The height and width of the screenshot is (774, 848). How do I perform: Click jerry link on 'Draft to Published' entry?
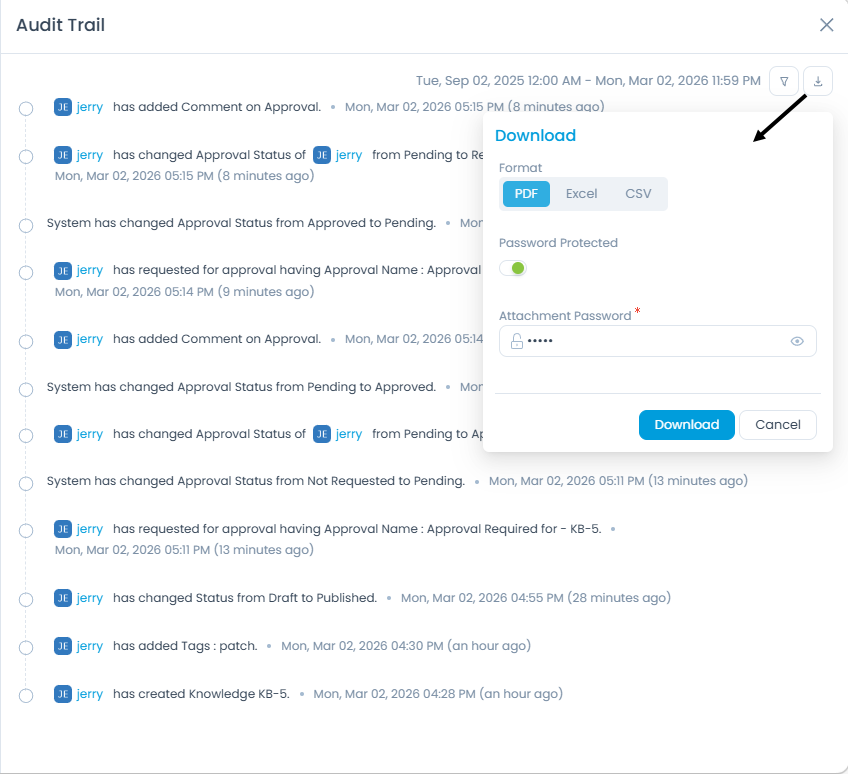tap(91, 597)
